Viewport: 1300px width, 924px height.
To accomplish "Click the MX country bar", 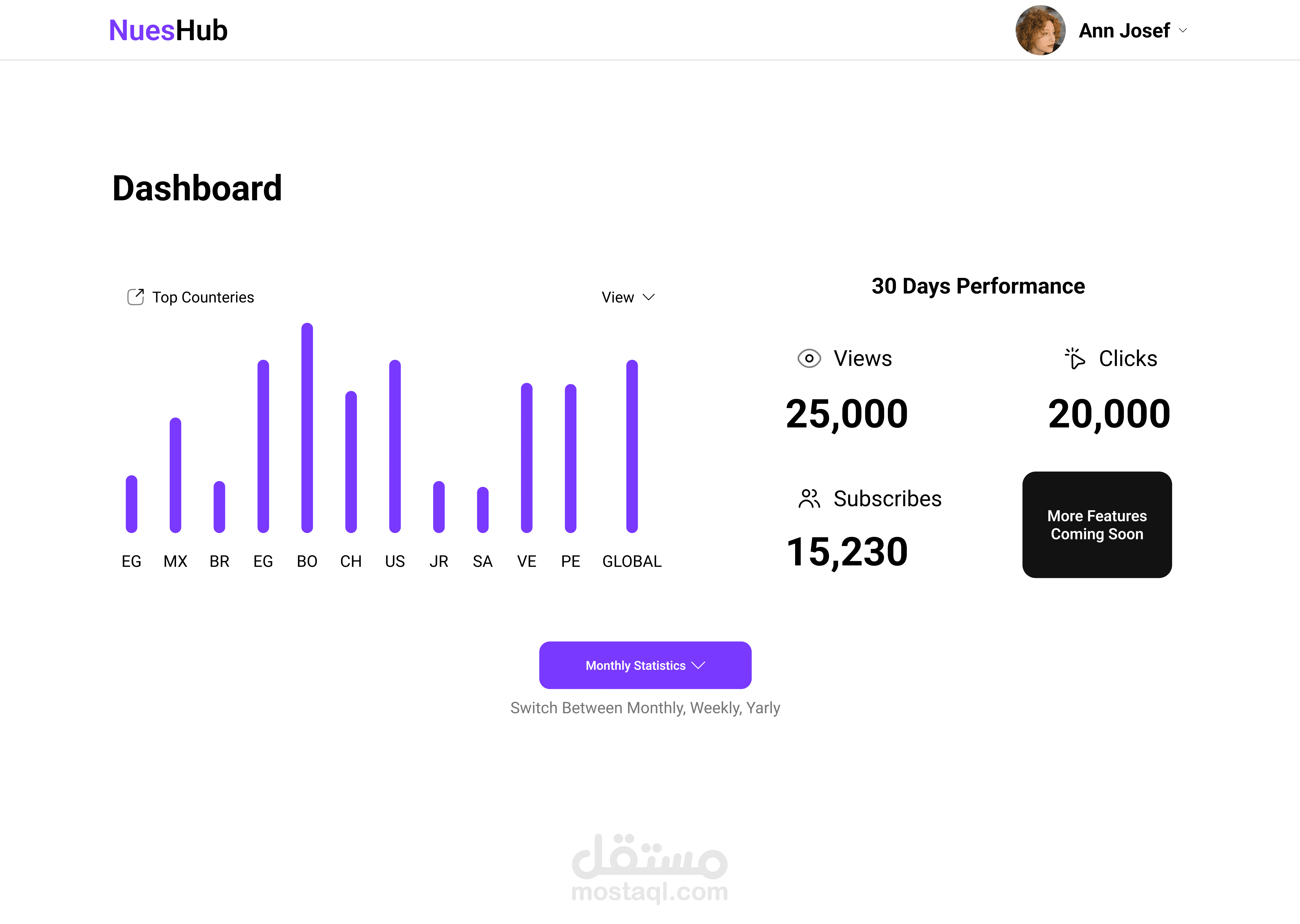I will tap(175, 475).
